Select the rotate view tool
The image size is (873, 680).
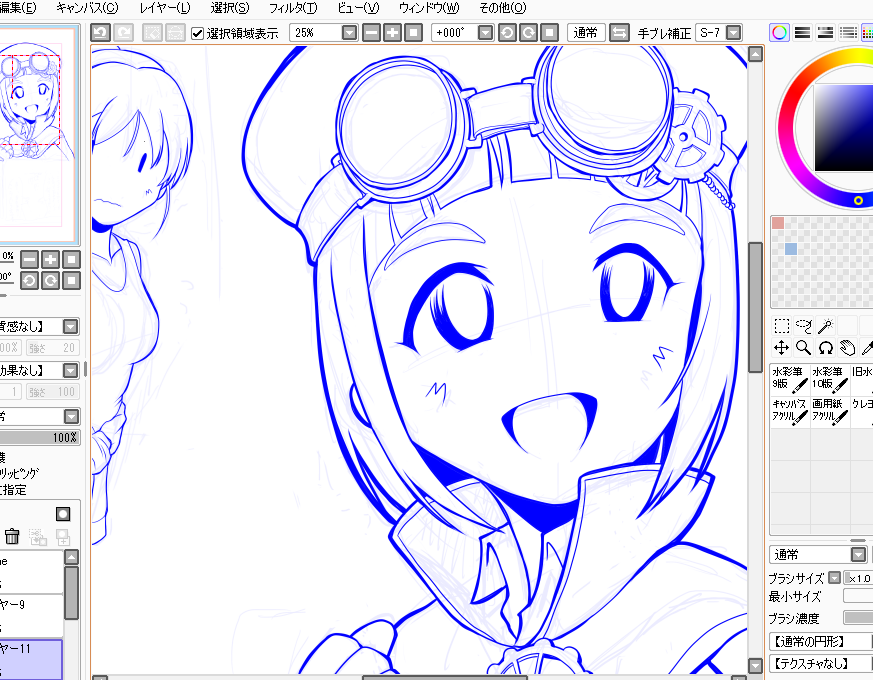tap(825, 348)
